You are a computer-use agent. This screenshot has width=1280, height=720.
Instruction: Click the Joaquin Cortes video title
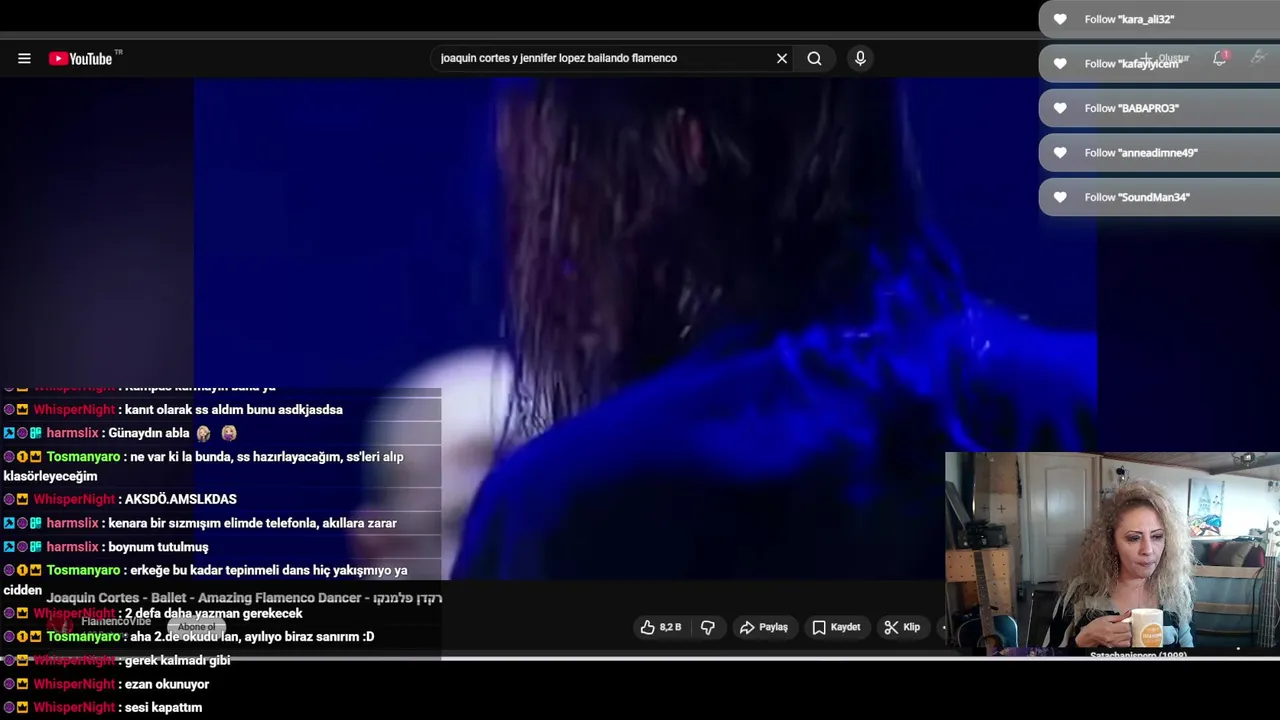(244, 598)
